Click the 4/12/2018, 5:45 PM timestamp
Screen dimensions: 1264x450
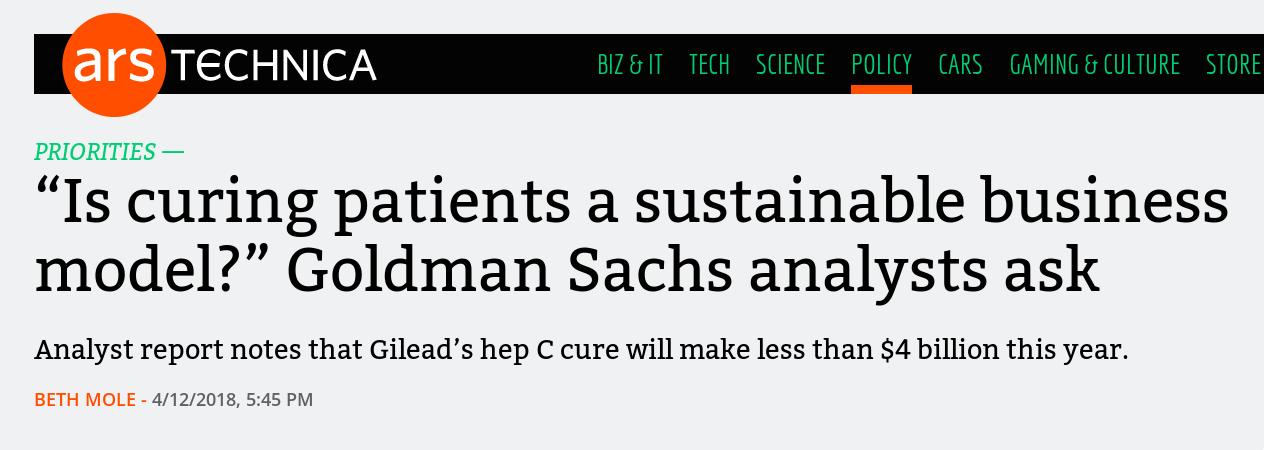point(232,400)
